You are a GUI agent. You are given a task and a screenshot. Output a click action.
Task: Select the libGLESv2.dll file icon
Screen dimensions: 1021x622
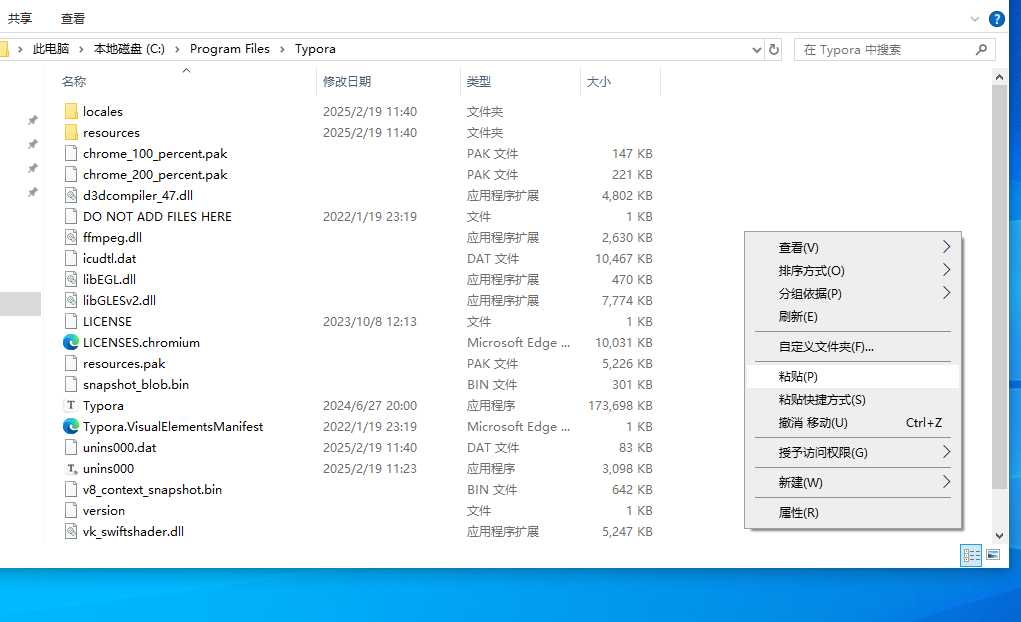click(x=71, y=300)
